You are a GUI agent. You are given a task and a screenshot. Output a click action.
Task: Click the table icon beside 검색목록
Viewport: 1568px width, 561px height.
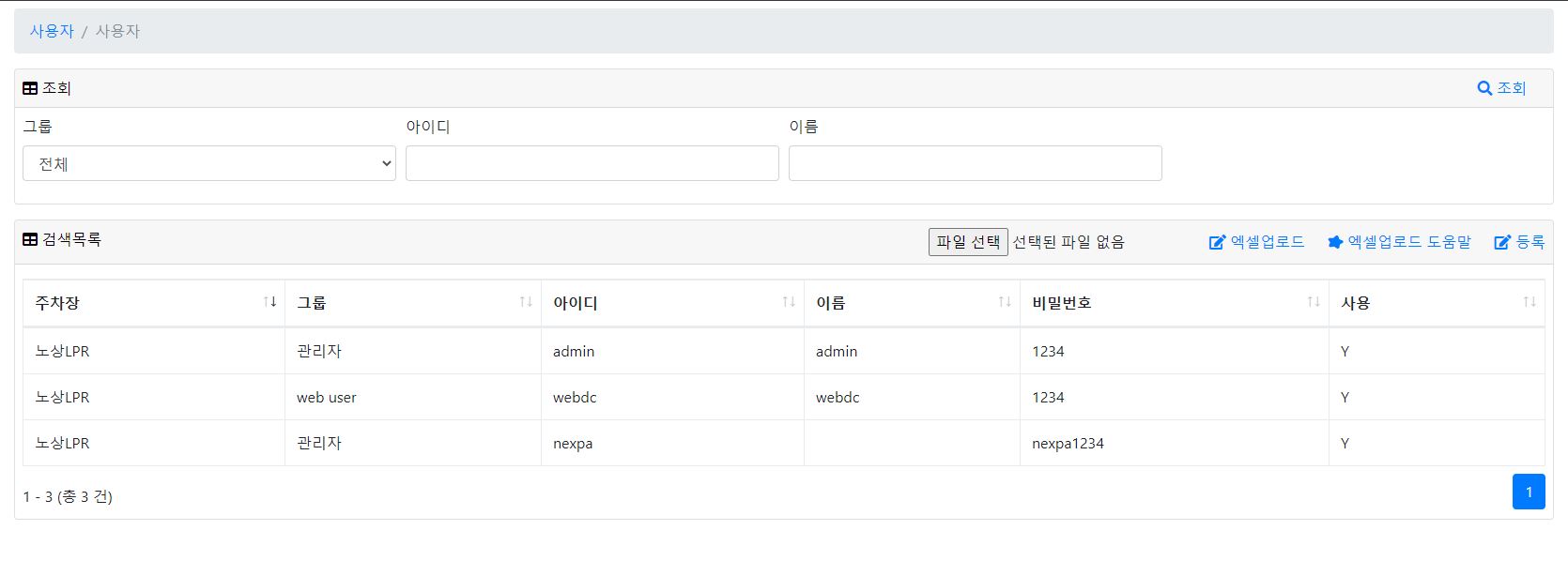[30, 239]
